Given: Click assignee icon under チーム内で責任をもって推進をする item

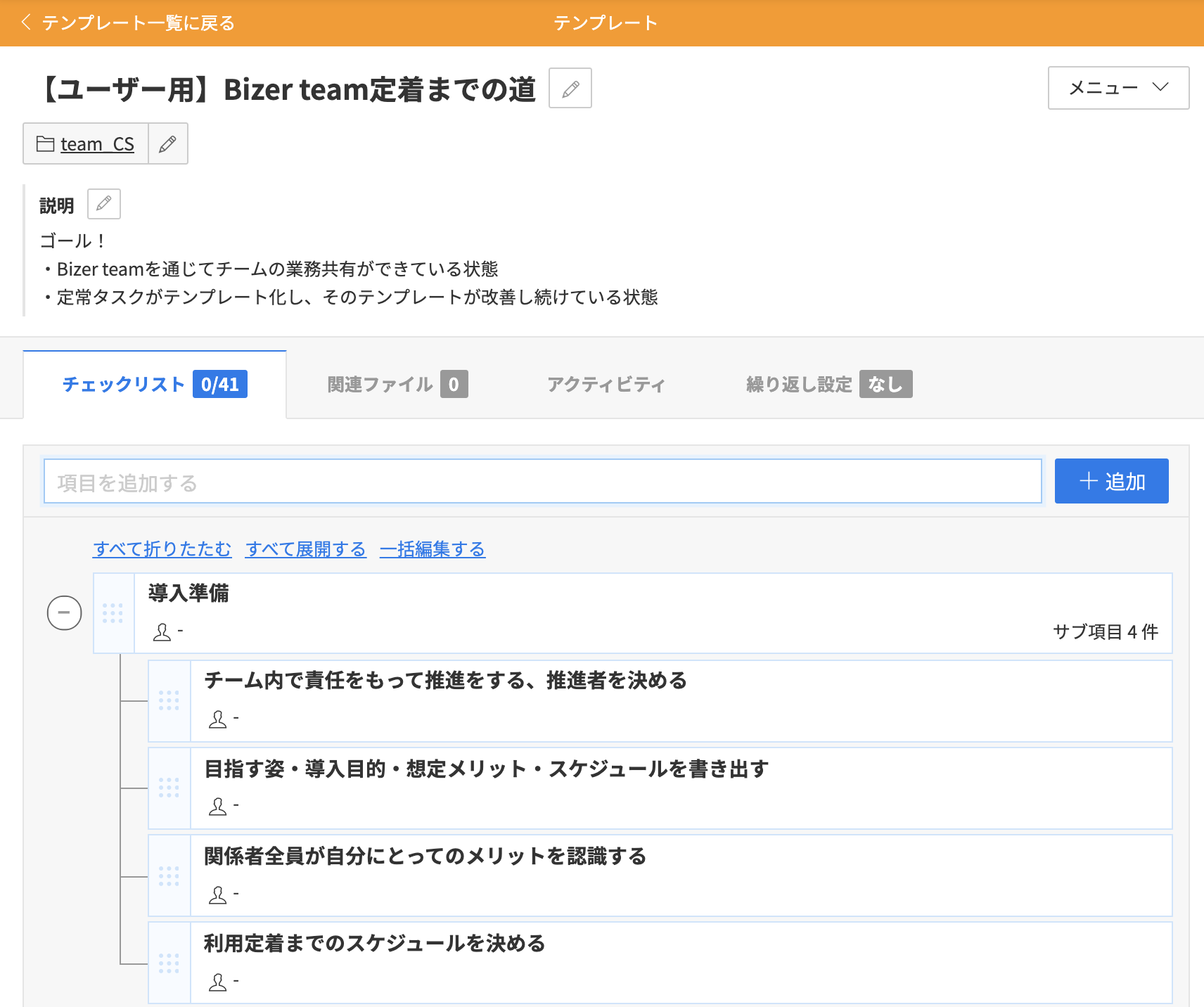Looking at the screenshot, I should [x=218, y=719].
